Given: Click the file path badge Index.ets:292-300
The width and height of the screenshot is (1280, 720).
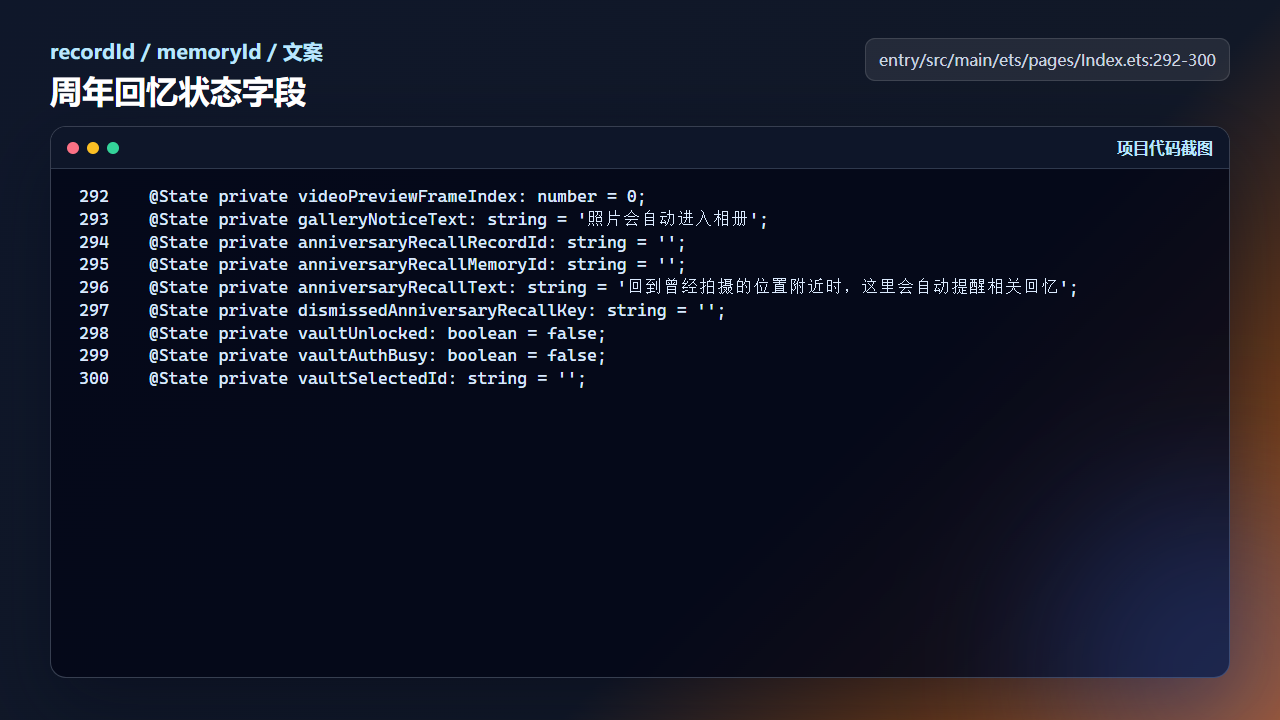Looking at the screenshot, I should [x=1047, y=60].
